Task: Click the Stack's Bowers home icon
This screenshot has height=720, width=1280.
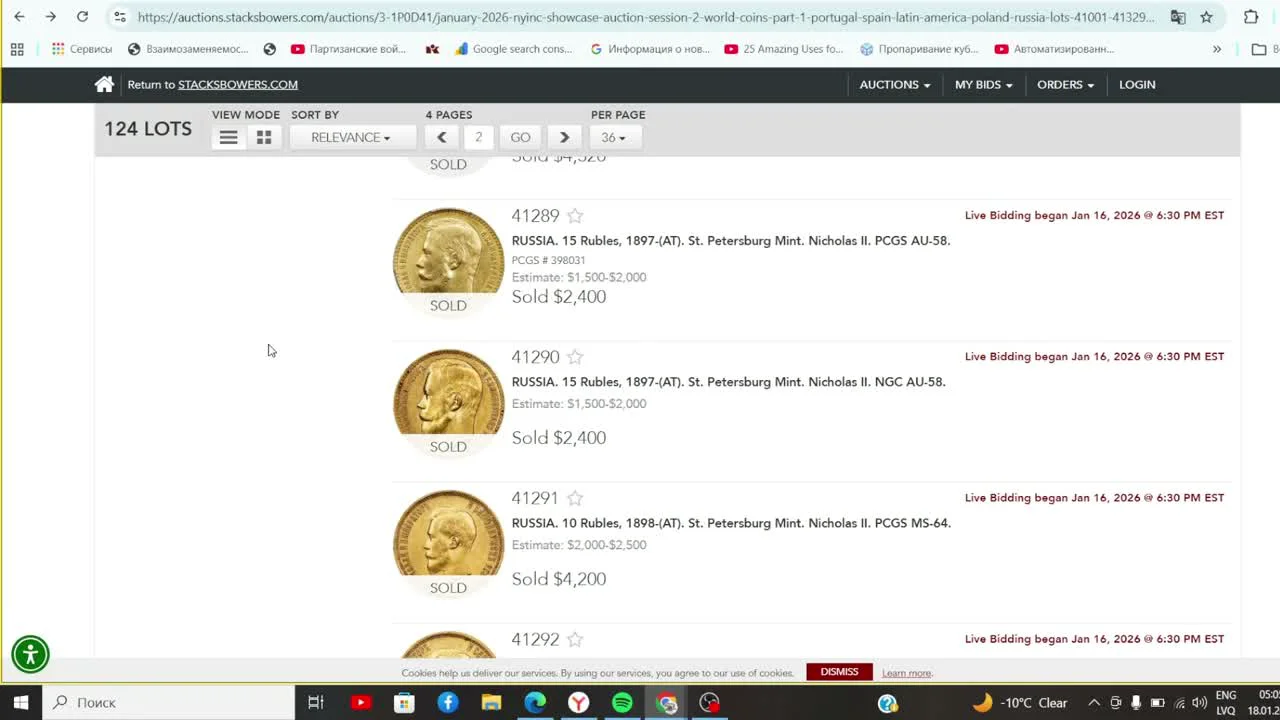Action: (x=104, y=84)
